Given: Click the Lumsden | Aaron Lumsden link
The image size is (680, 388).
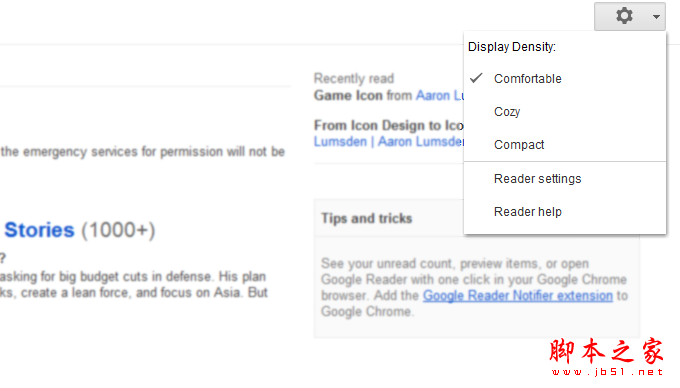Looking at the screenshot, I should click(389, 142).
